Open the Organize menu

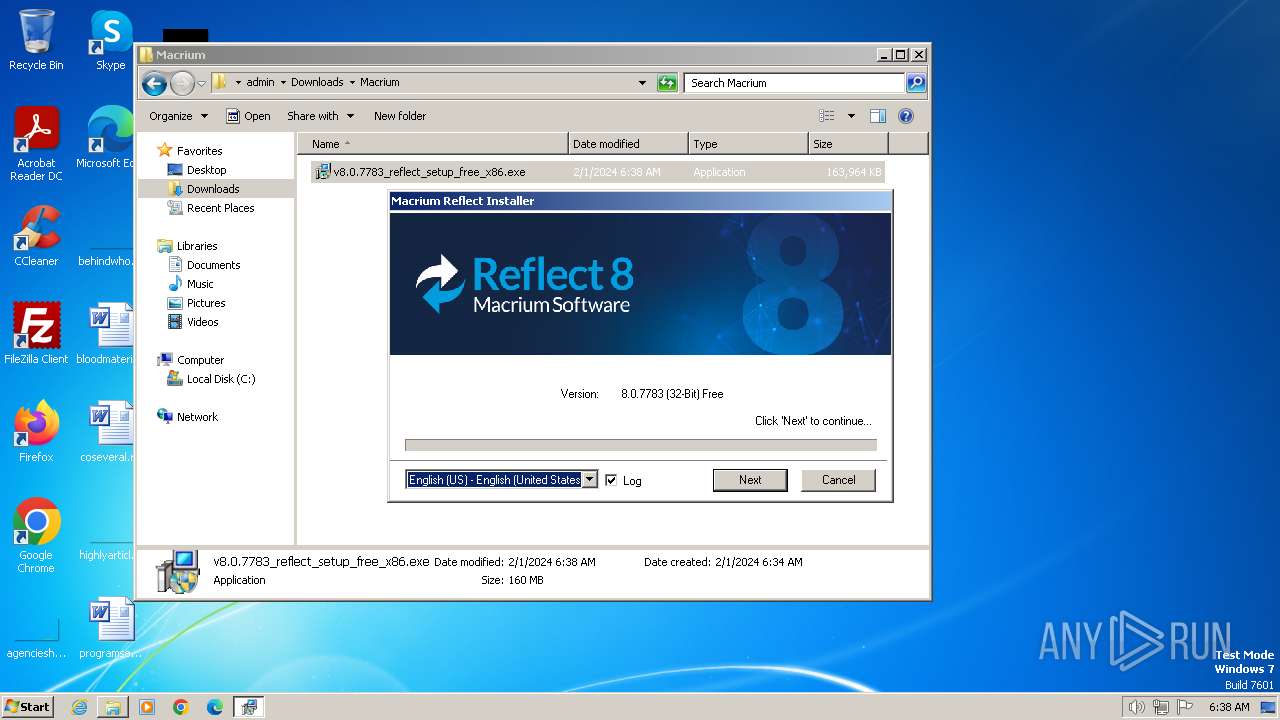[x=178, y=116]
